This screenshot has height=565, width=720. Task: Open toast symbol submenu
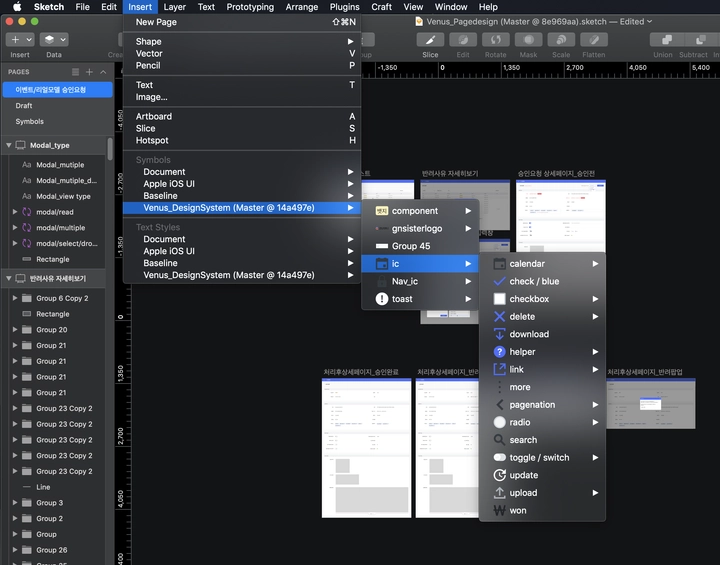click(x=420, y=299)
